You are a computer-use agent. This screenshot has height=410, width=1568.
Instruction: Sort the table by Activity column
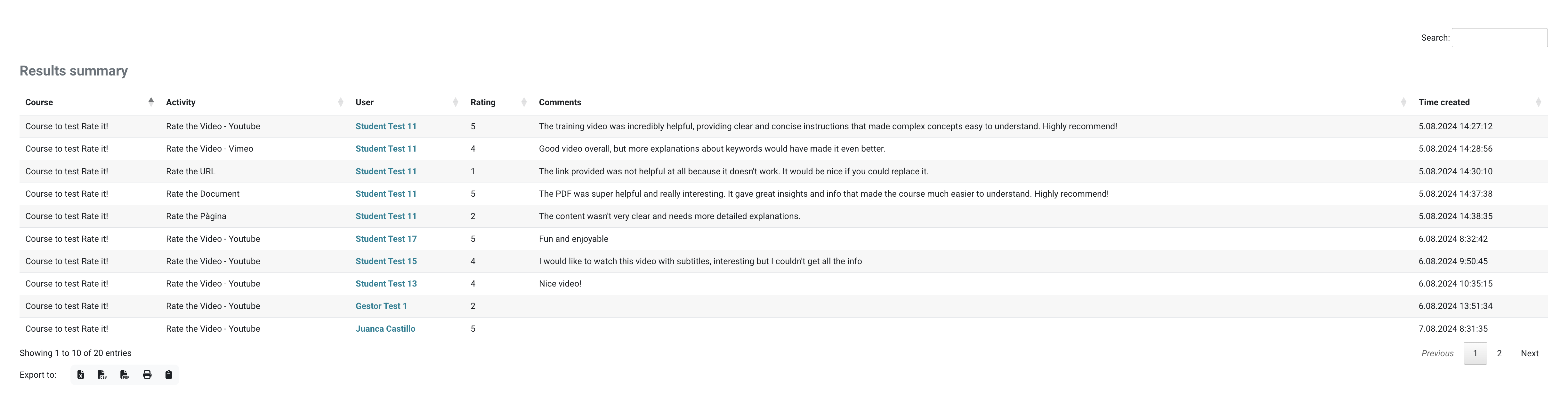coord(181,102)
